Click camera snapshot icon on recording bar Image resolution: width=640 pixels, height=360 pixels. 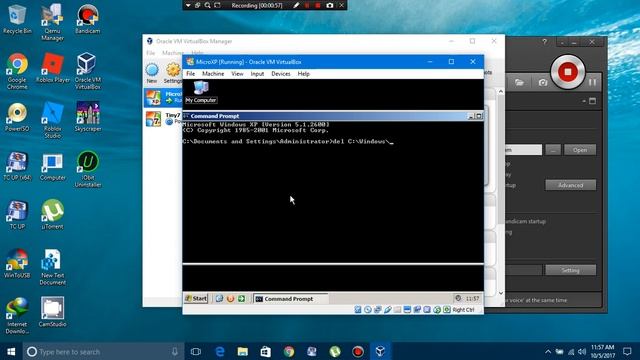tap(330, 5)
